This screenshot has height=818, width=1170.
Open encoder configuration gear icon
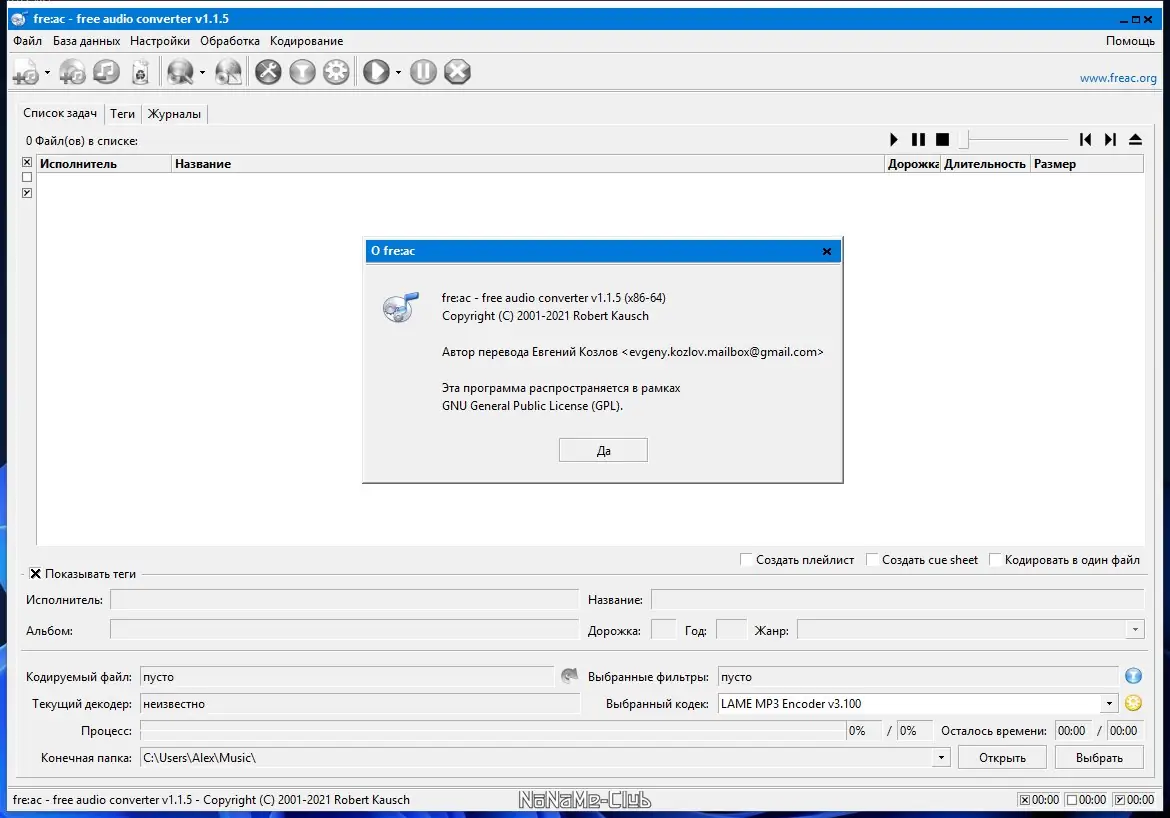pos(337,72)
